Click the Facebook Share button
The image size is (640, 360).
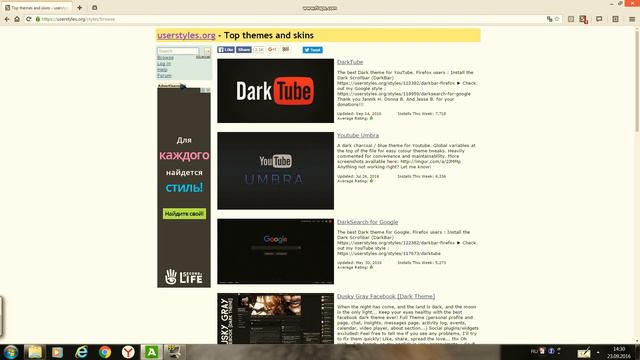(244, 50)
